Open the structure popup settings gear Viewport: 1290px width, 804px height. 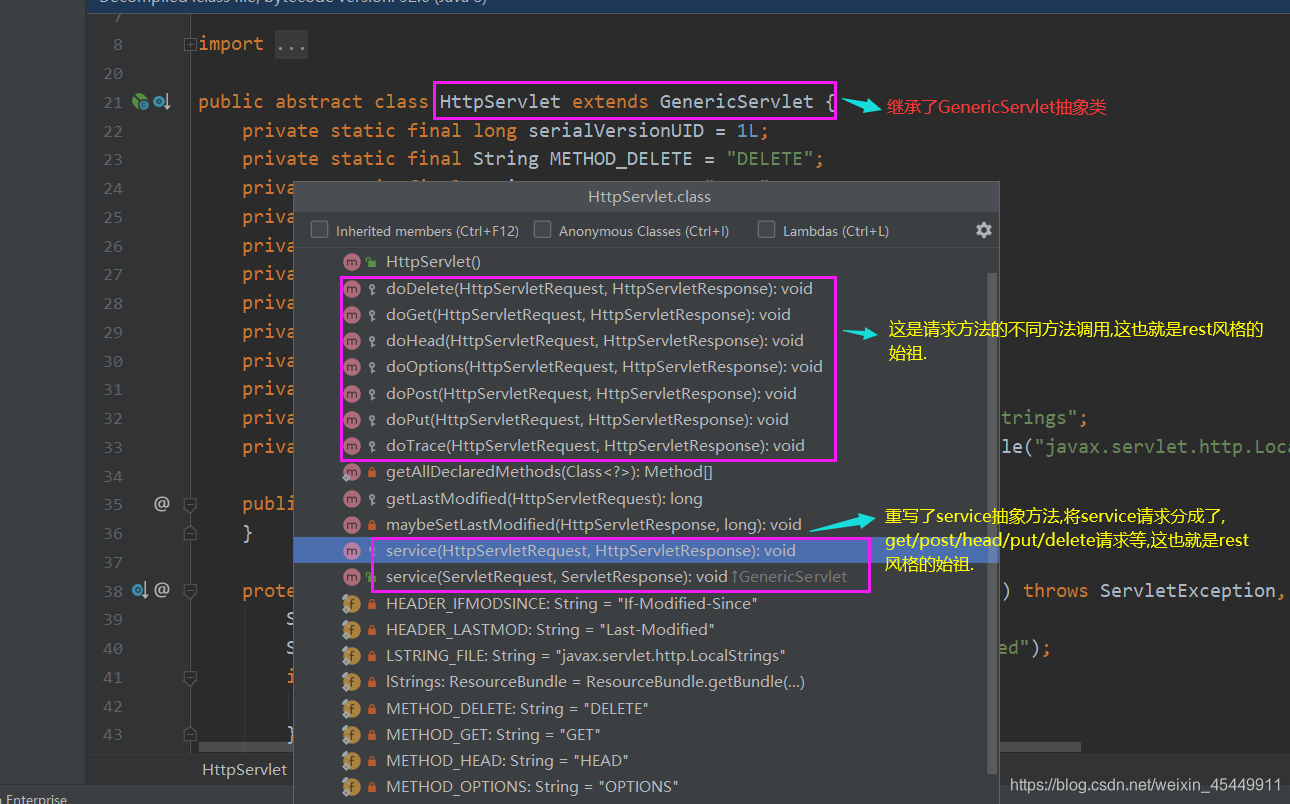point(984,230)
